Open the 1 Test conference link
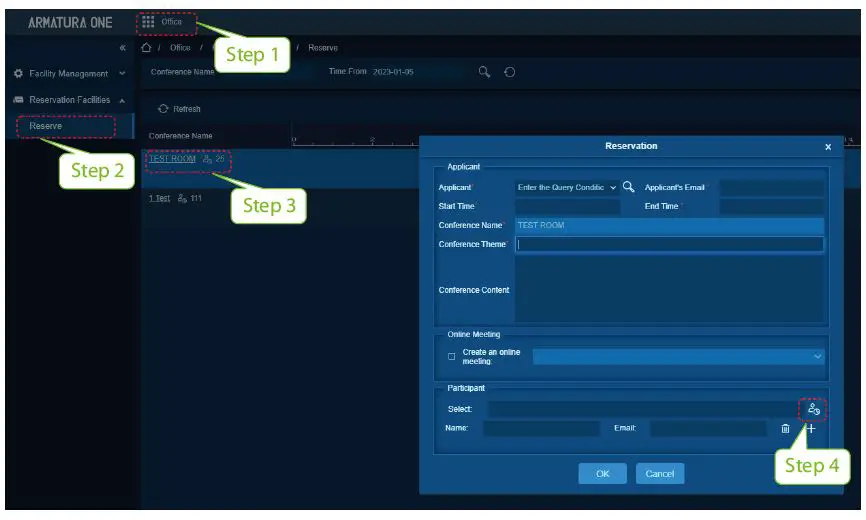Viewport: 866px width, 520px height. pyautogui.click(x=160, y=198)
